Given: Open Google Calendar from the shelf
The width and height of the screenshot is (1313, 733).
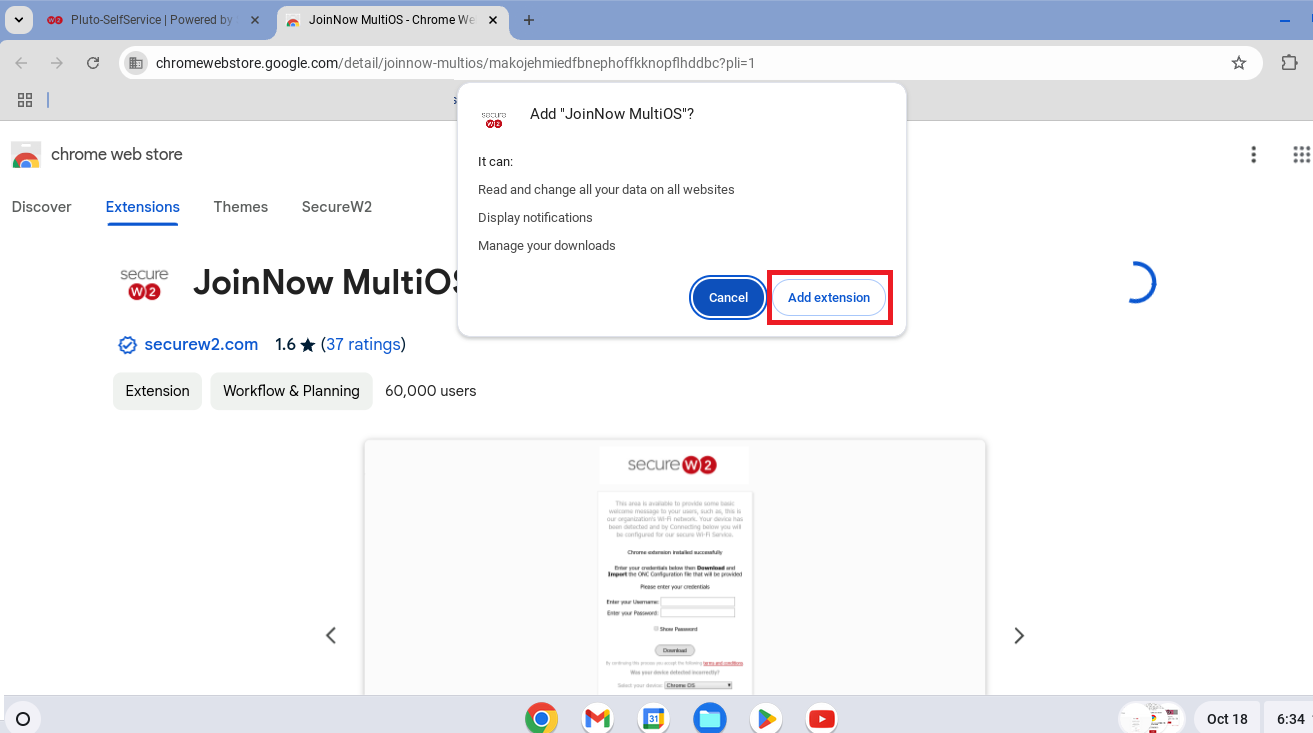Looking at the screenshot, I should point(653,718).
